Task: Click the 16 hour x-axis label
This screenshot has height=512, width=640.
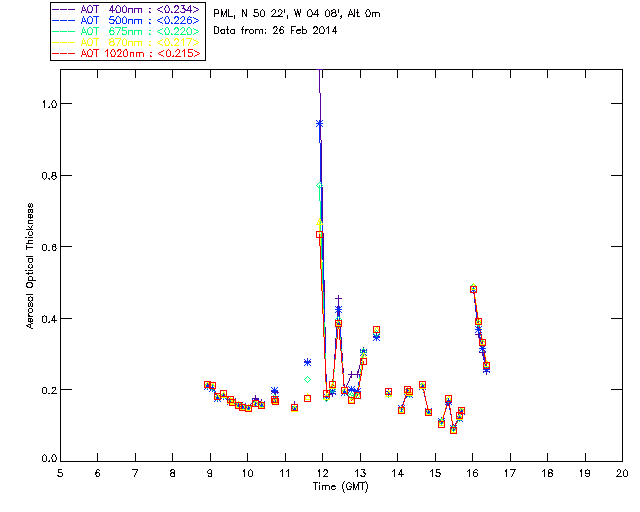Action: (x=472, y=473)
